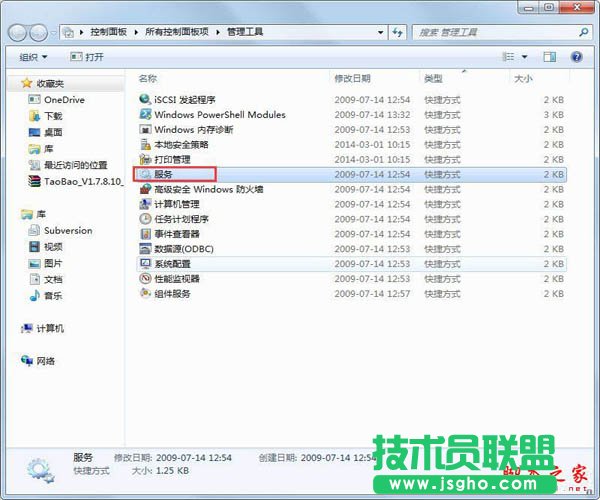Screen dimensions: 600x500
Task: Click 2009-07-14 12:57 date of 组件服务
Action: point(372,293)
